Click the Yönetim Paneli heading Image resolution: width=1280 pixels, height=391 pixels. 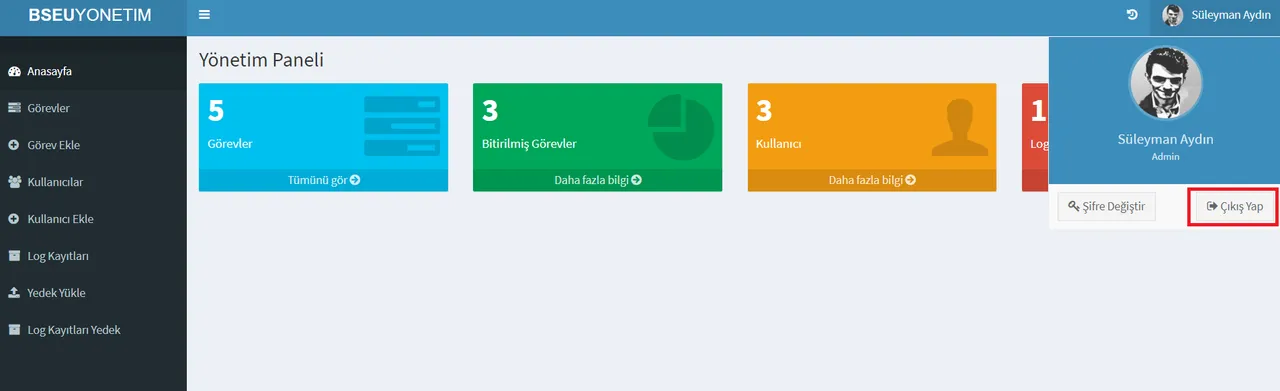point(261,60)
